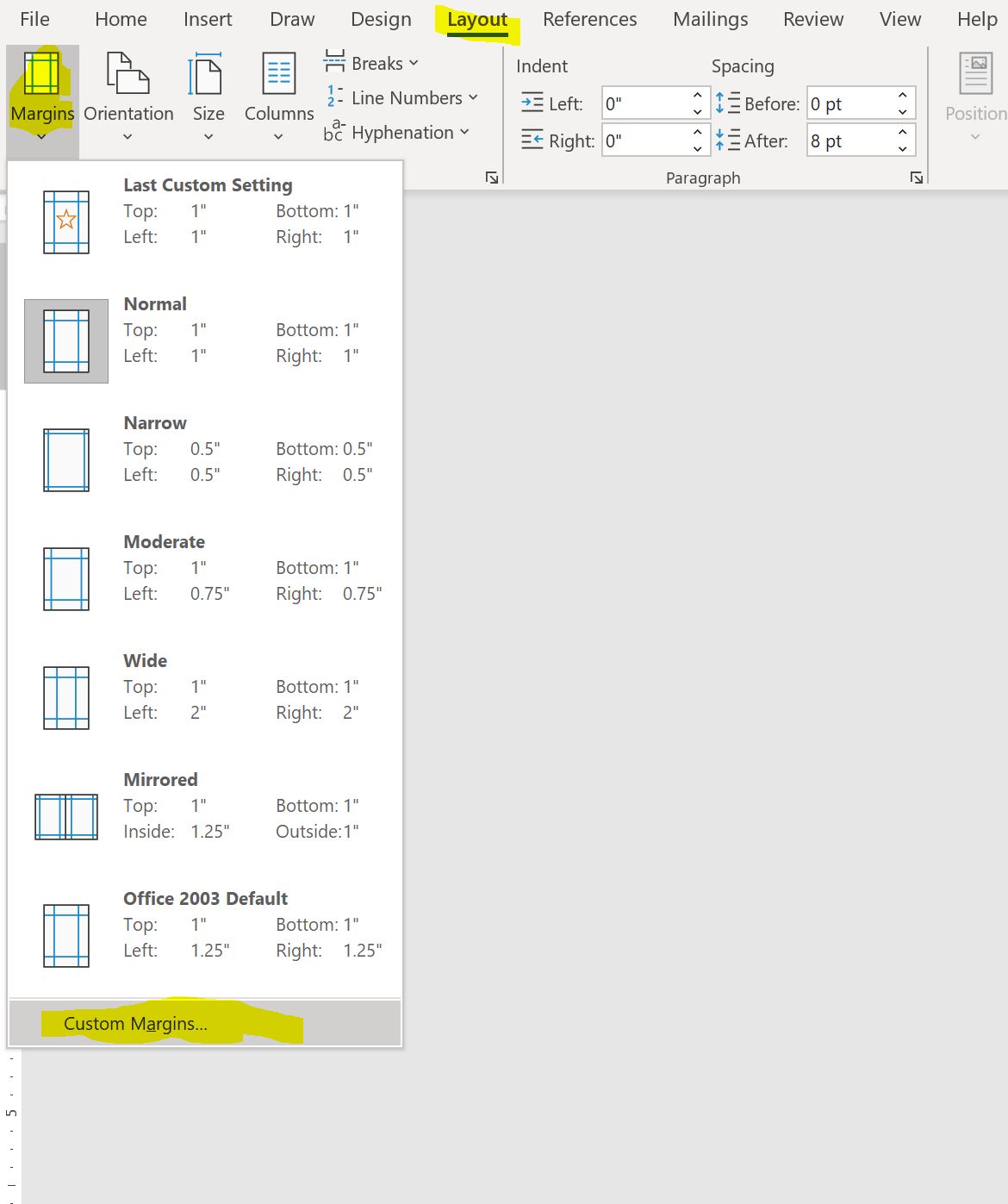Click the Narrow margins page icon
Viewport: 1008px width, 1204px height.
(66, 460)
